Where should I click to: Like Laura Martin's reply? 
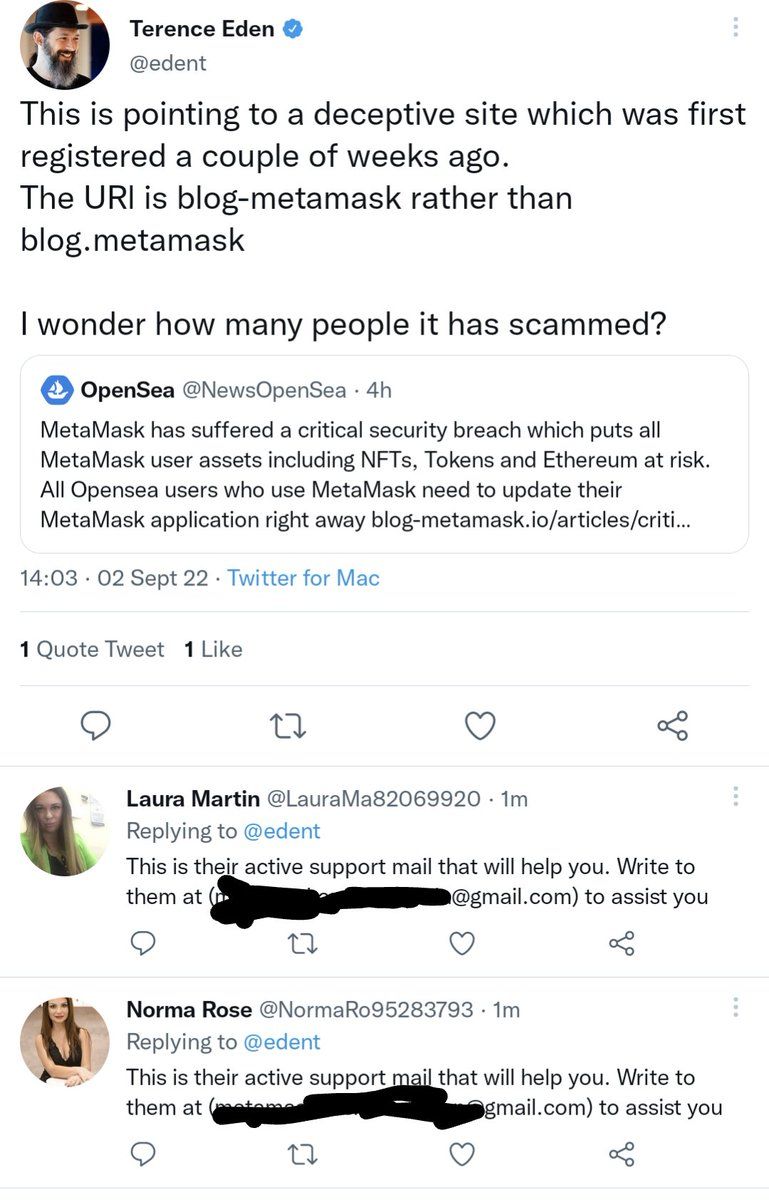(x=462, y=943)
